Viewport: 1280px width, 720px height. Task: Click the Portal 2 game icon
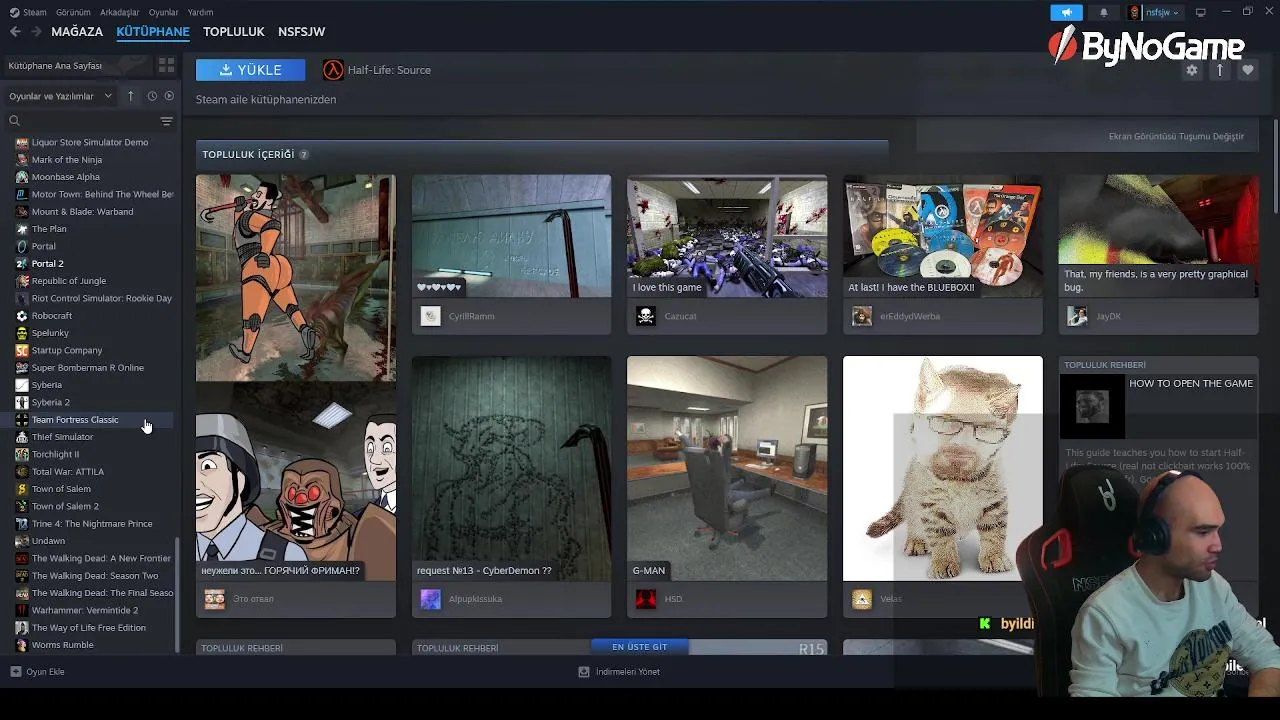pos(22,264)
